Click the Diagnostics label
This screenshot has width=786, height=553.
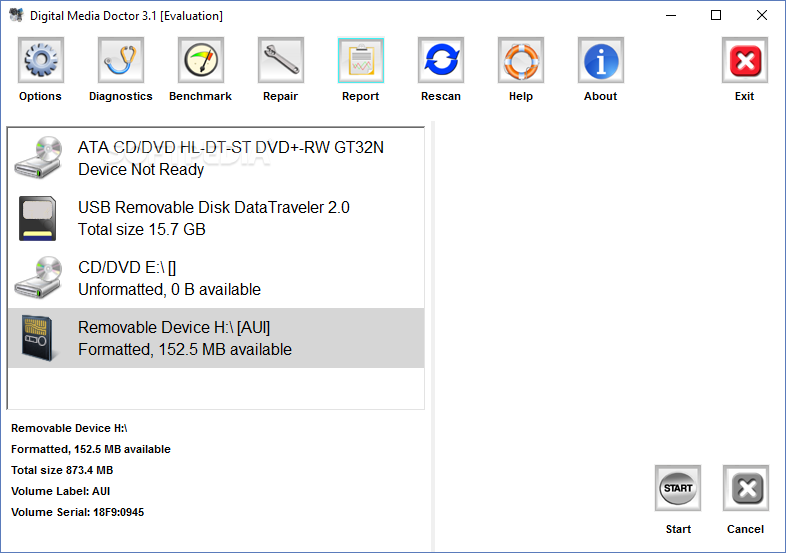[x=121, y=96]
